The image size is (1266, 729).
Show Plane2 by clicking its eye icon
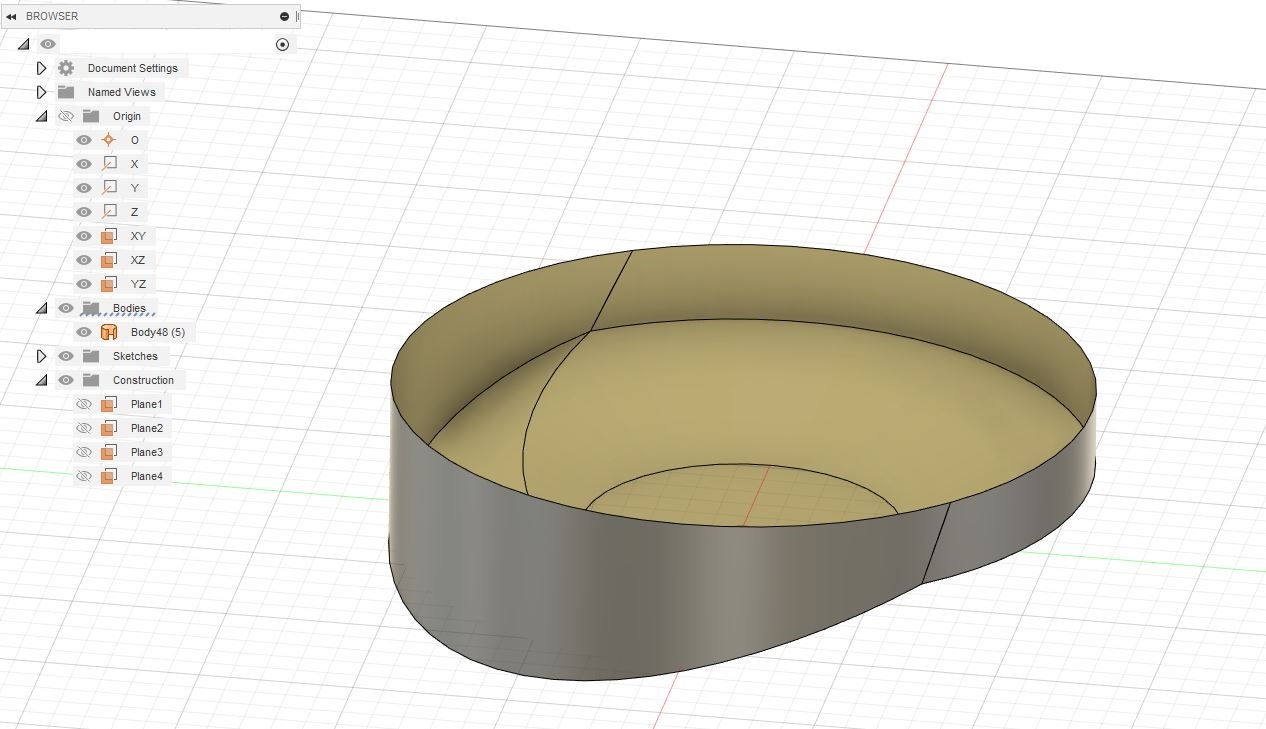tap(84, 428)
